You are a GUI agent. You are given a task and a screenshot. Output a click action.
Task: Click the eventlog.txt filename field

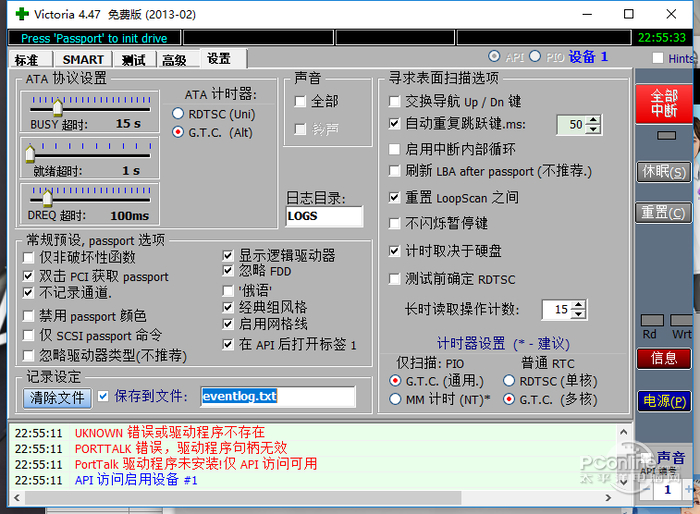278,396
